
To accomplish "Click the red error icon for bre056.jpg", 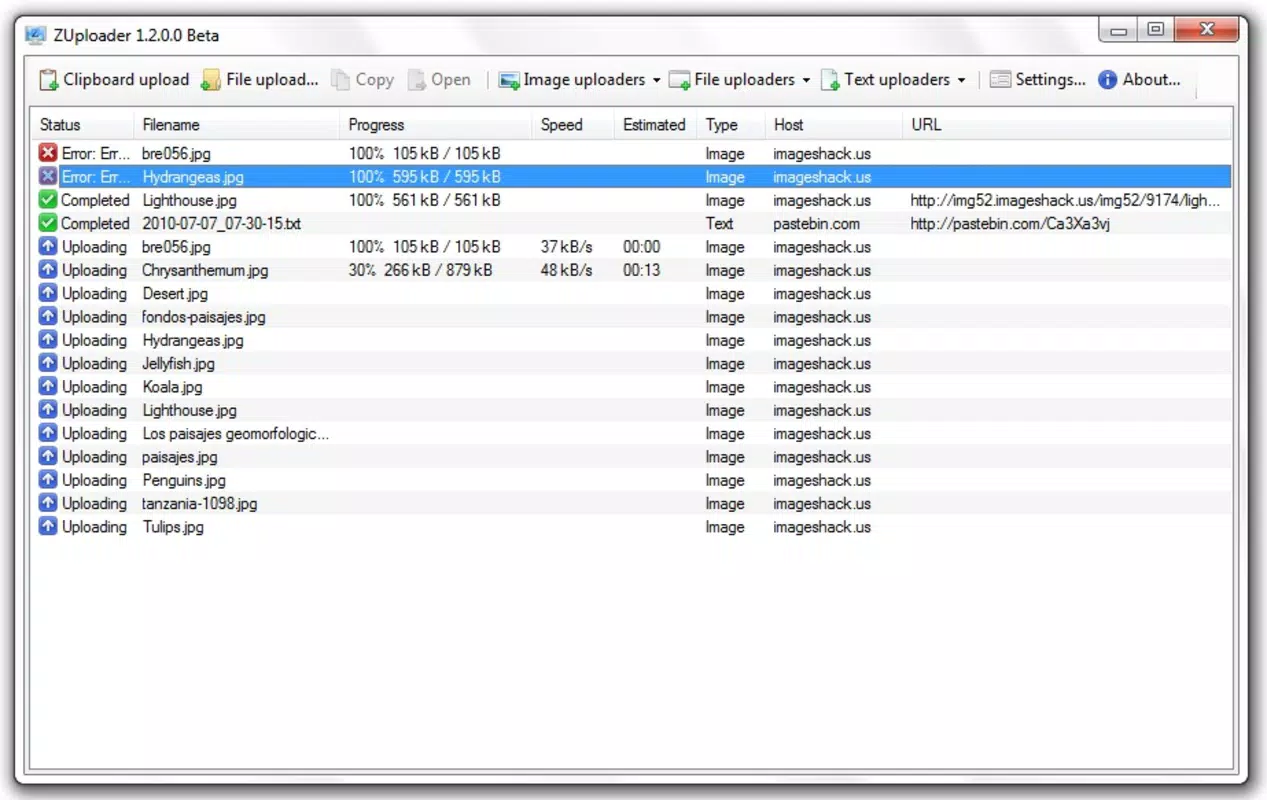I will tap(48, 153).
